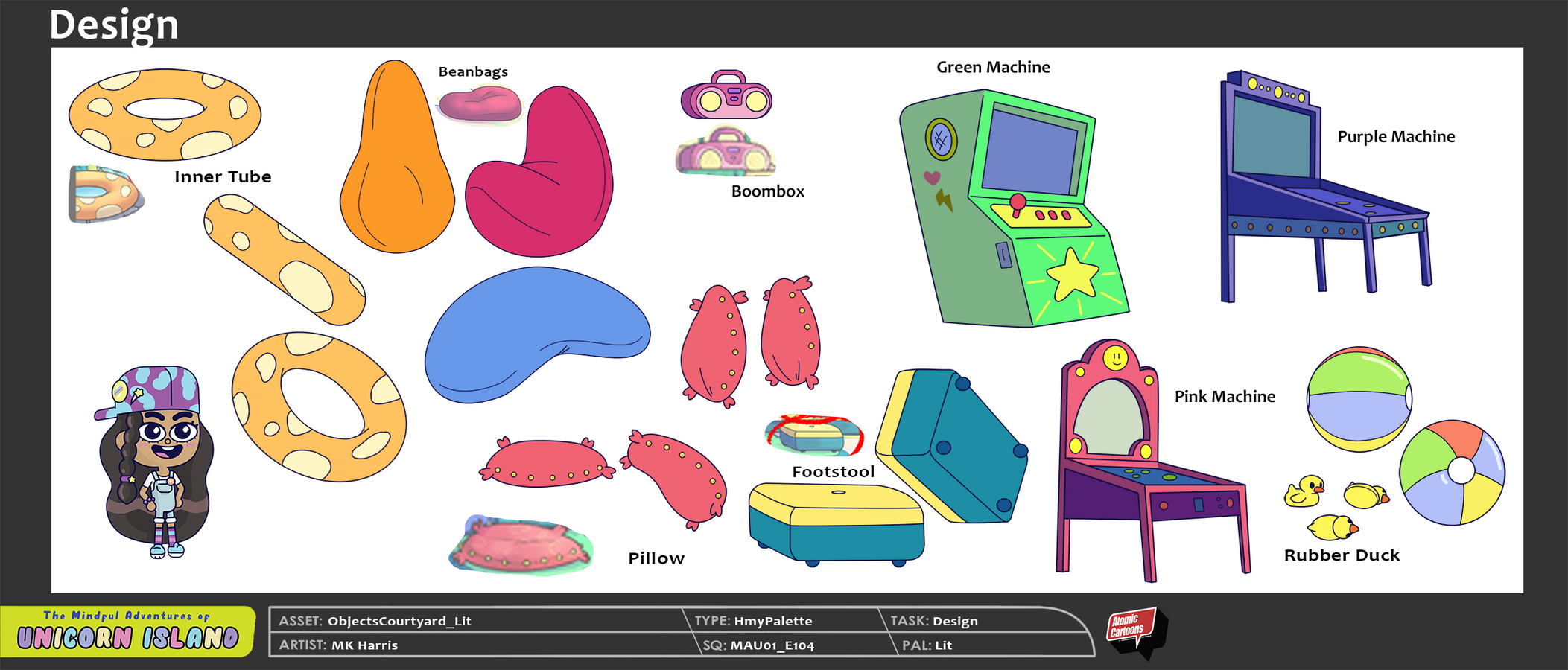
Task: Select the girl character with the purple cap
Action: pos(156,462)
